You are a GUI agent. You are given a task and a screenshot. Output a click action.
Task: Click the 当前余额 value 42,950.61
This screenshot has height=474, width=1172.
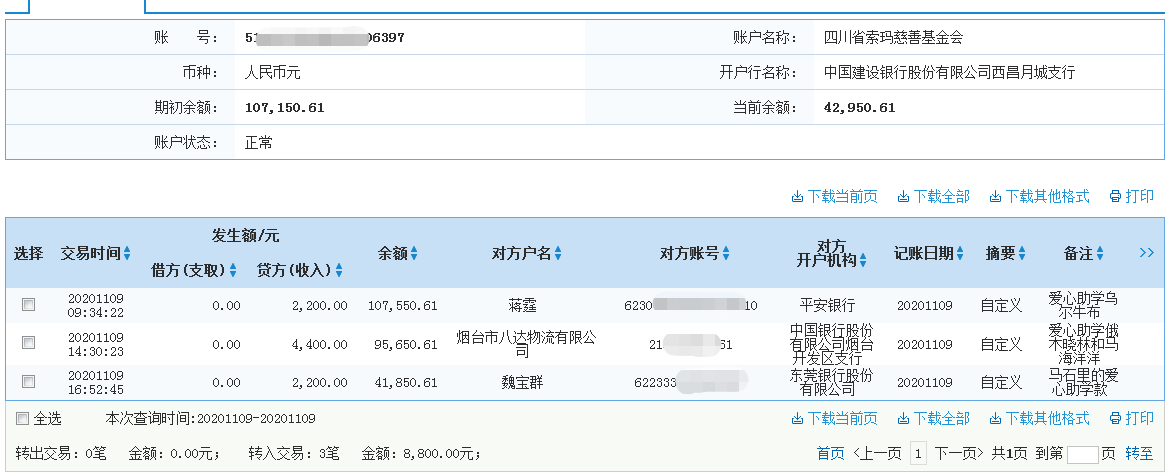coord(859,108)
